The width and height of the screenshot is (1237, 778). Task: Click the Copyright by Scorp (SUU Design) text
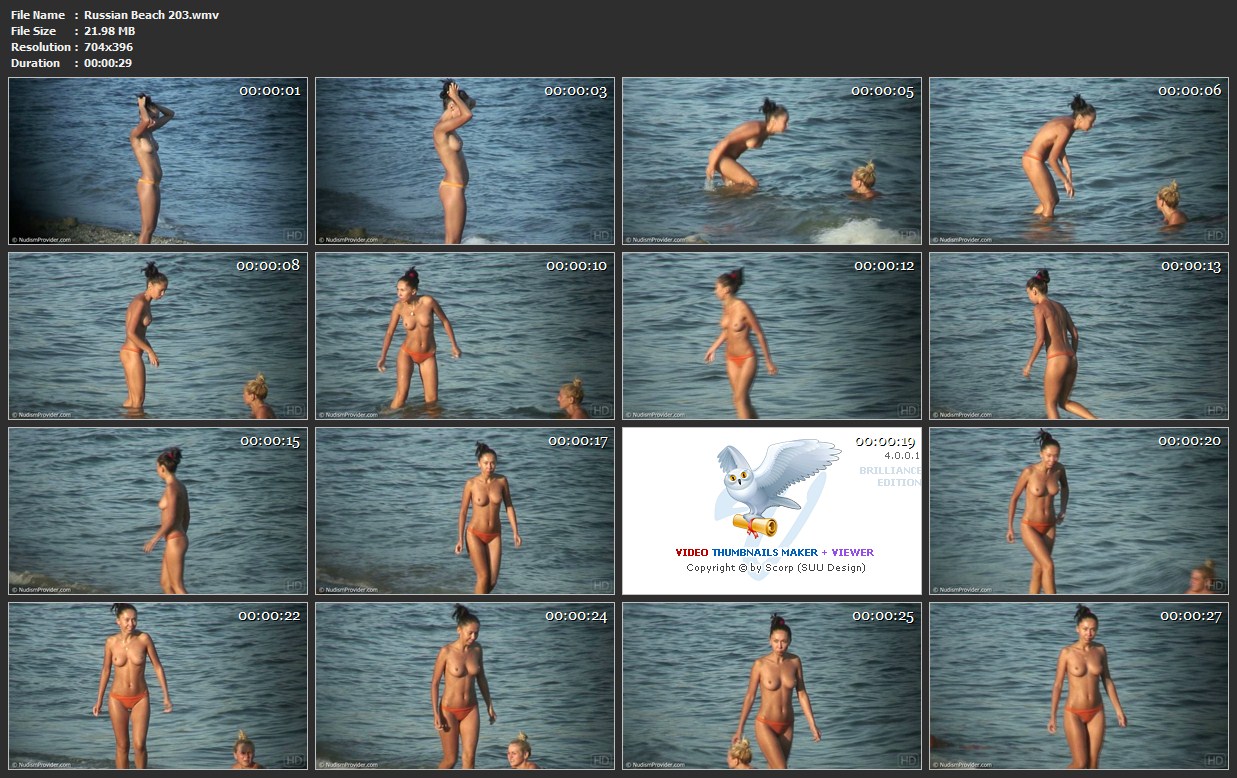click(x=775, y=568)
